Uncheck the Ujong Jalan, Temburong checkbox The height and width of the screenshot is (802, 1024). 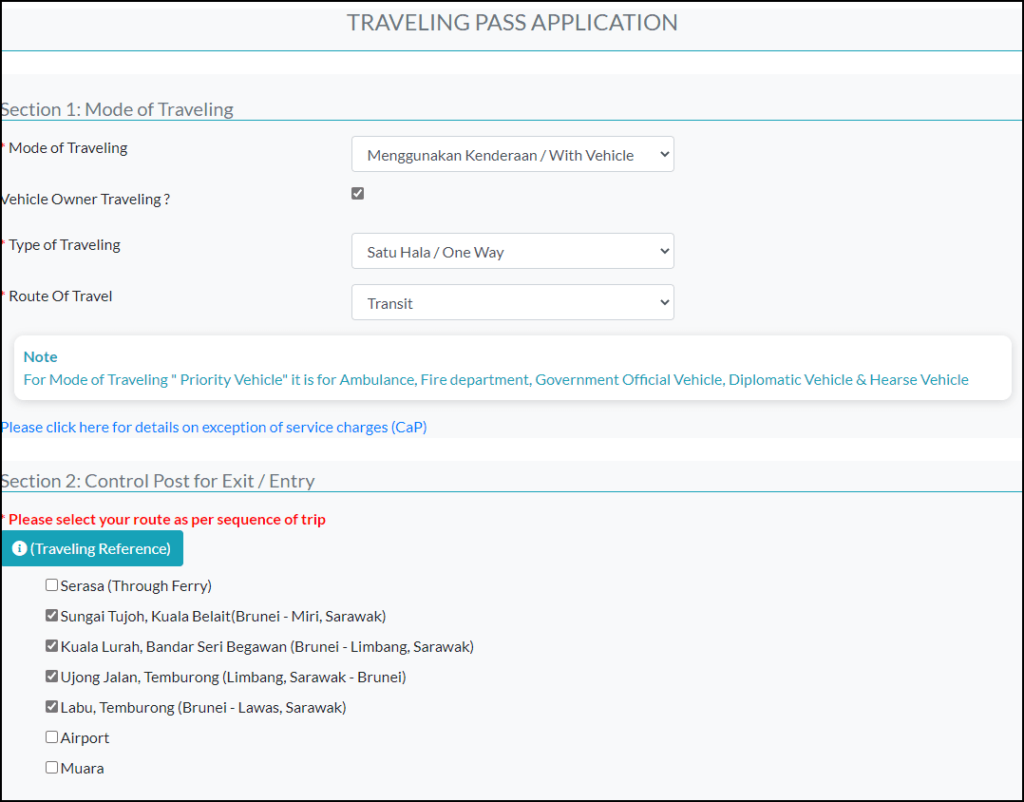pyautogui.click(x=51, y=676)
